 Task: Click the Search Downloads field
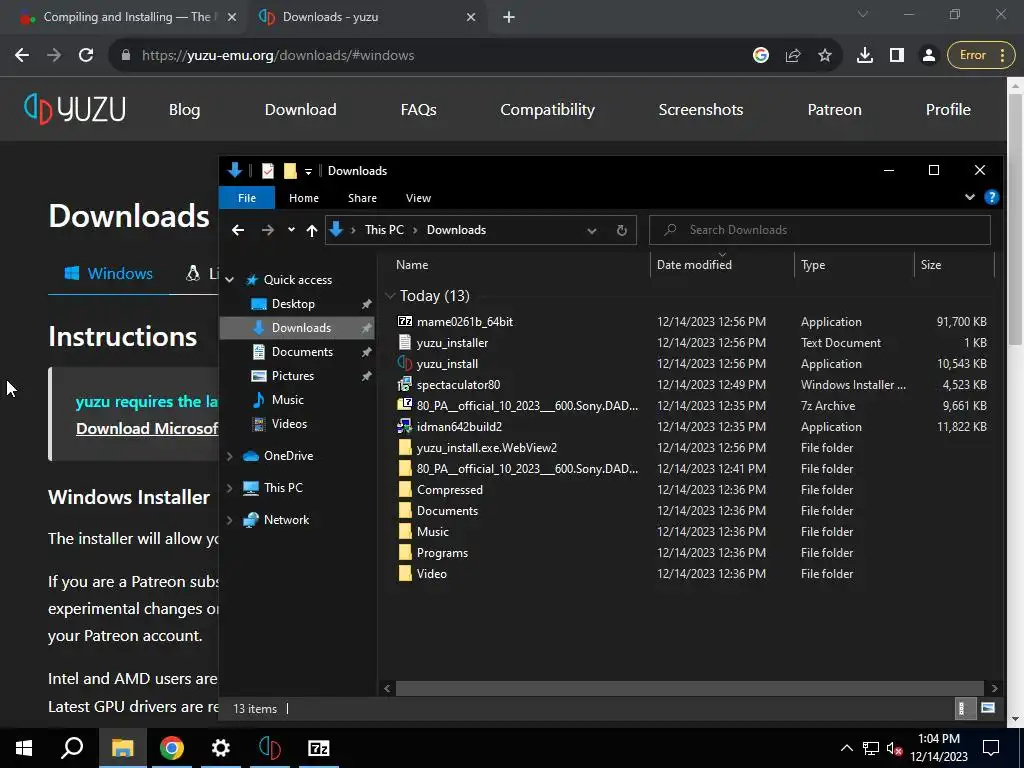point(820,230)
